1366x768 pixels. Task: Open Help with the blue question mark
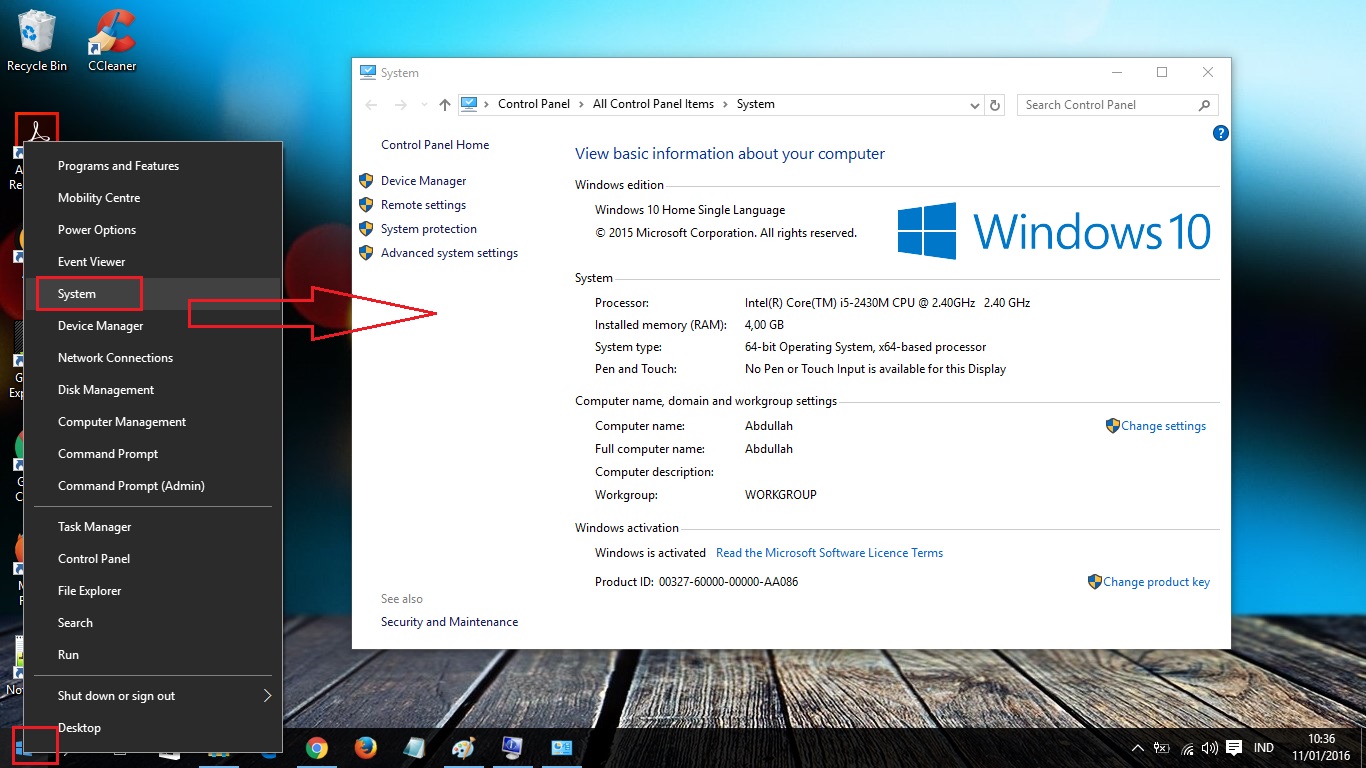(x=1220, y=133)
